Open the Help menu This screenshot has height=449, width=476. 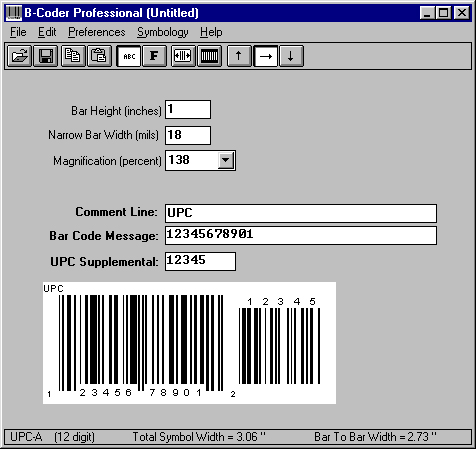click(x=211, y=32)
